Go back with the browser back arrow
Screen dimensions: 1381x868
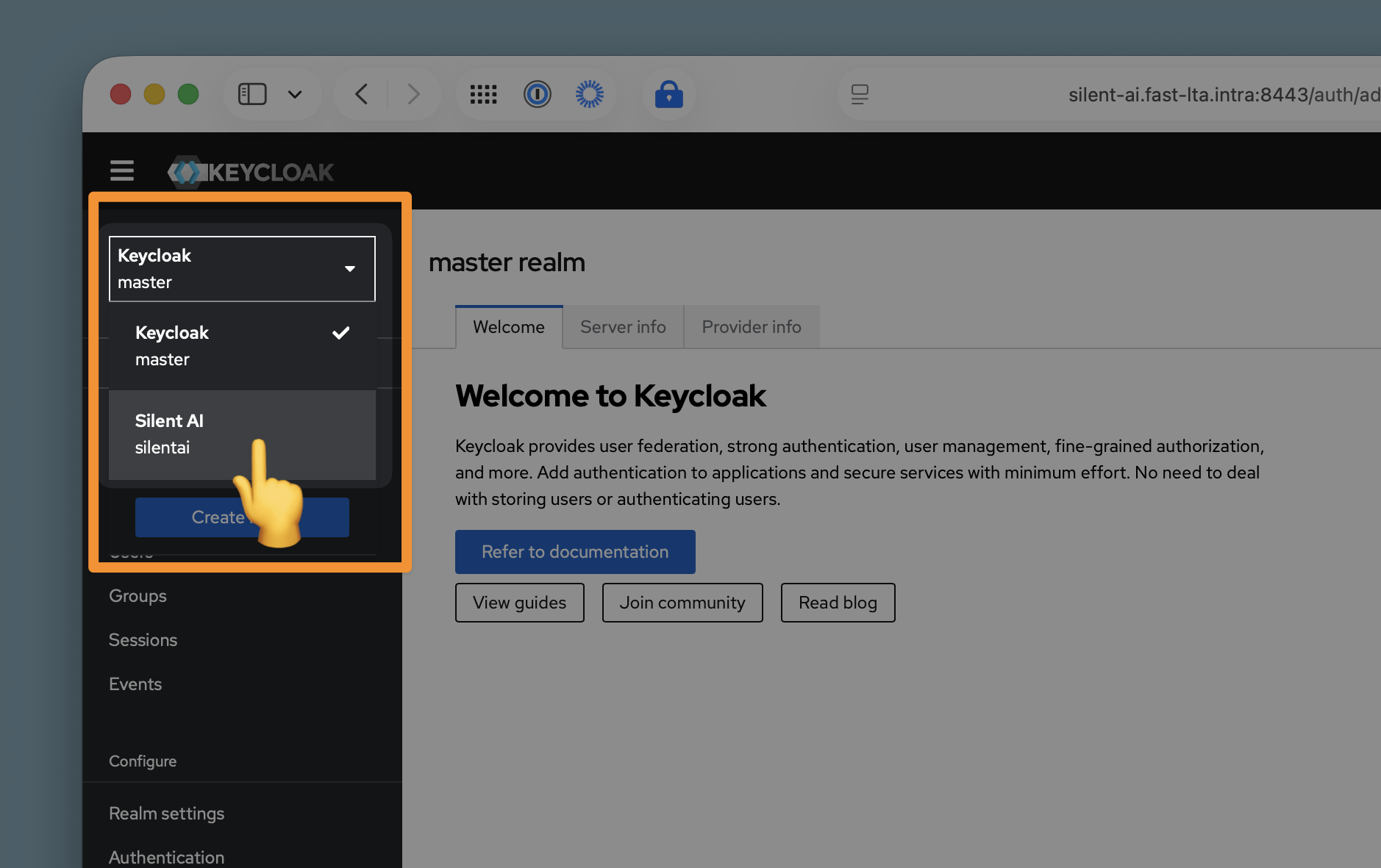[x=361, y=94]
